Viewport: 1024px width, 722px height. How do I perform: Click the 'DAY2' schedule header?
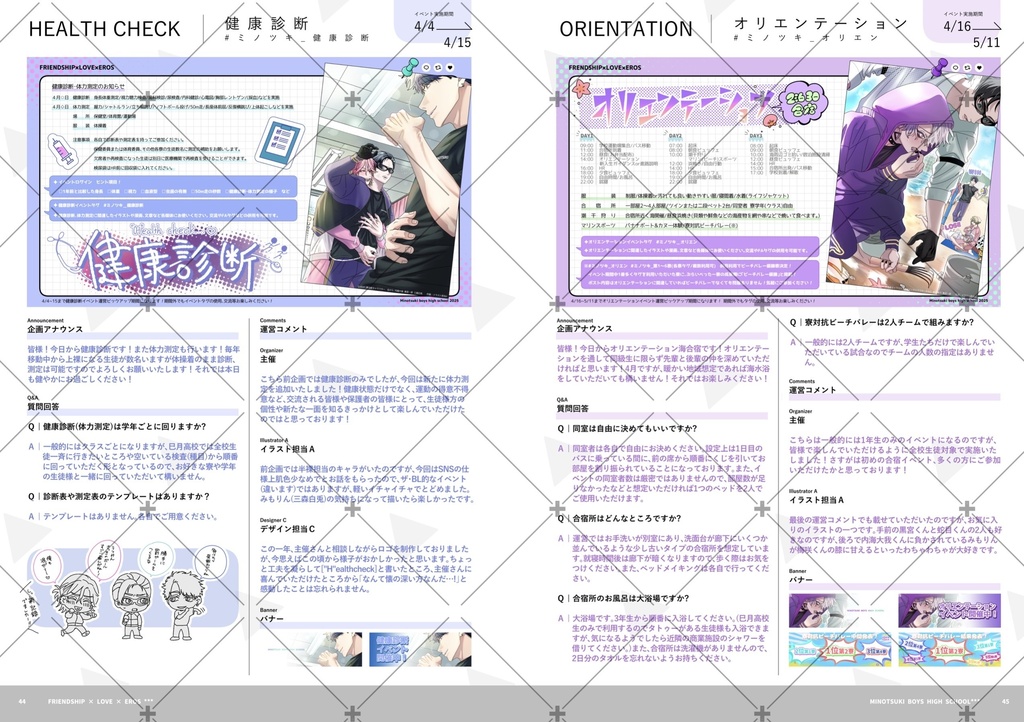tap(675, 136)
